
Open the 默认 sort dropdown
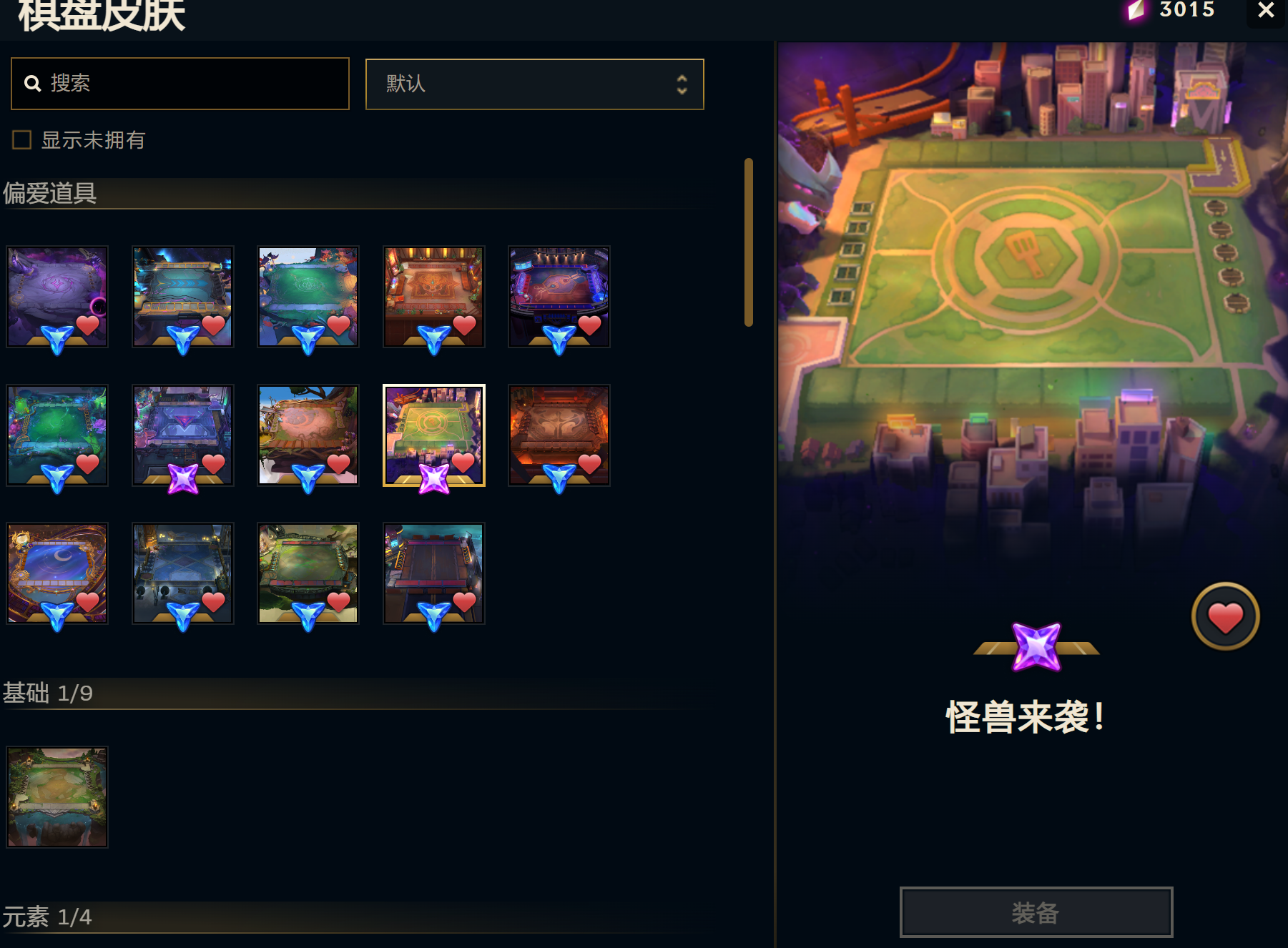click(534, 84)
